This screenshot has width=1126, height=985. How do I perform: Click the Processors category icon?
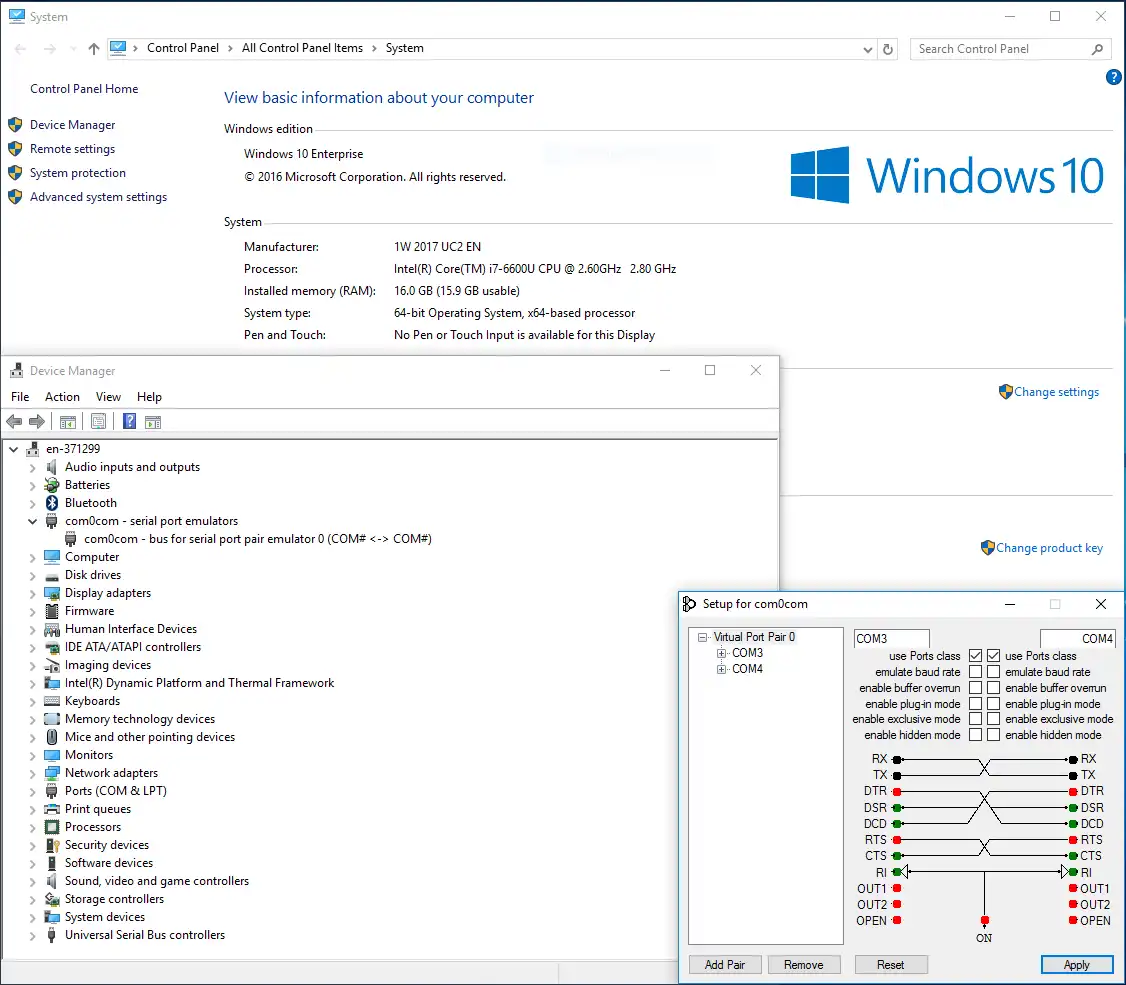point(52,827)
